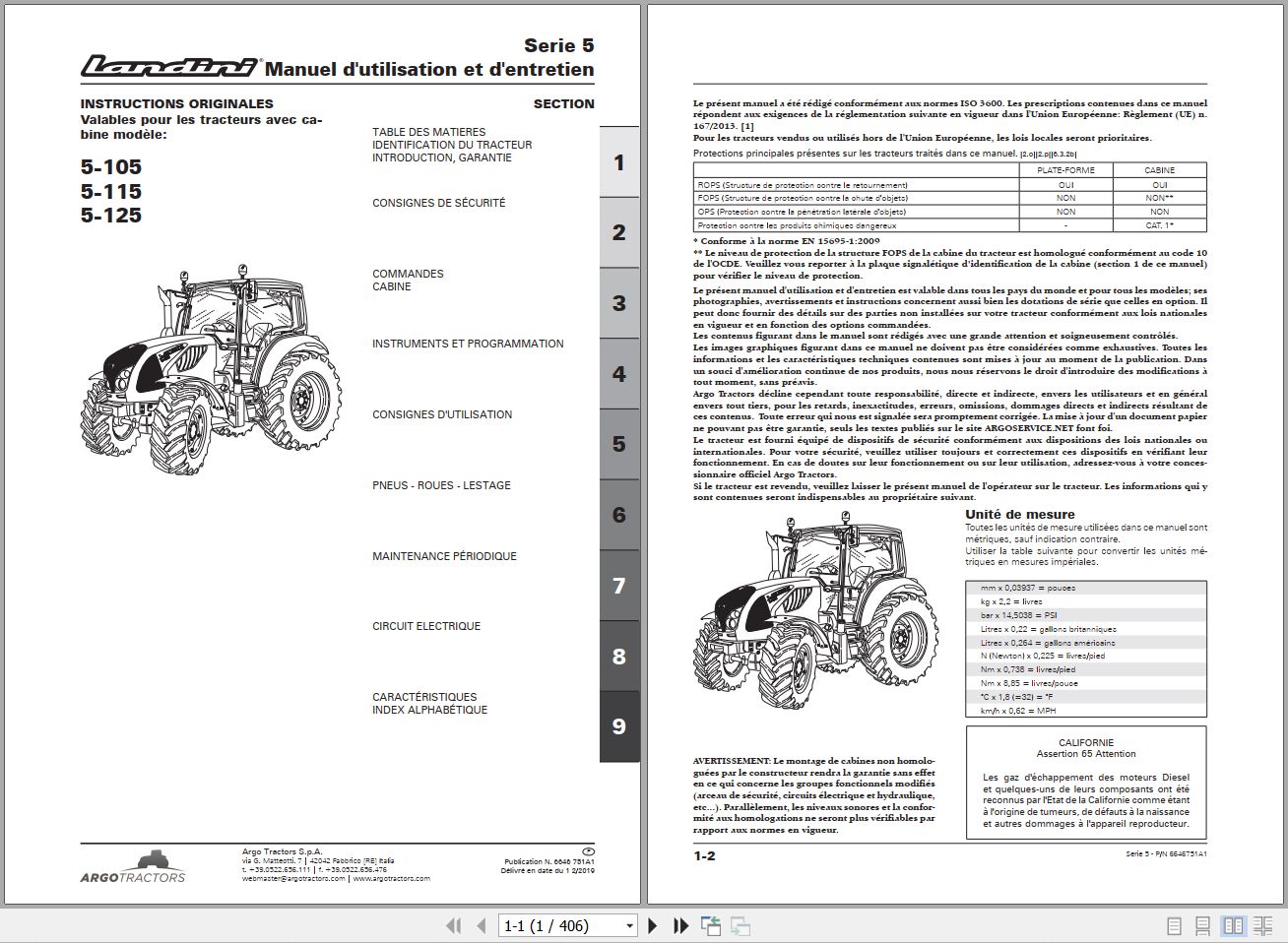The height and width of the screenshot is (943, 1288).
Task: Click COMMANDES entry
Action: click(x=408, y=274)
